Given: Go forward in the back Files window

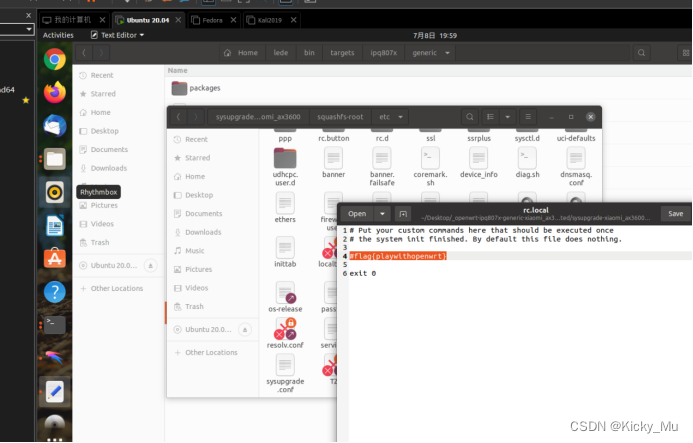Looking at the screenshot, I should pyautogui.click(x=101, y=53).
